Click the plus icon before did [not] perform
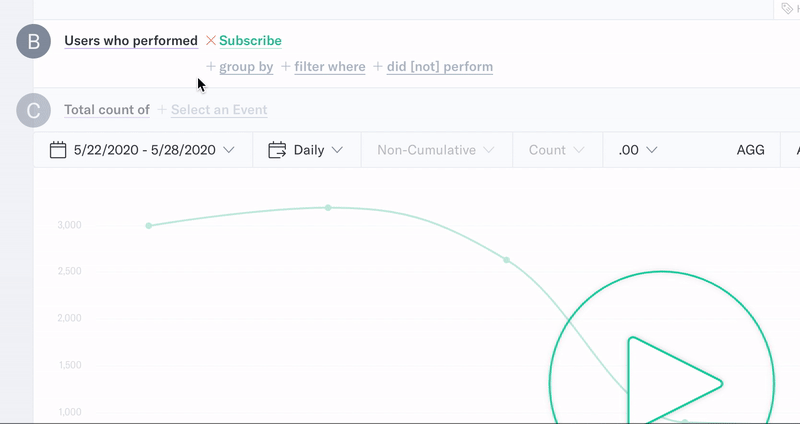 pyautogui.click(x=378, y=66)
